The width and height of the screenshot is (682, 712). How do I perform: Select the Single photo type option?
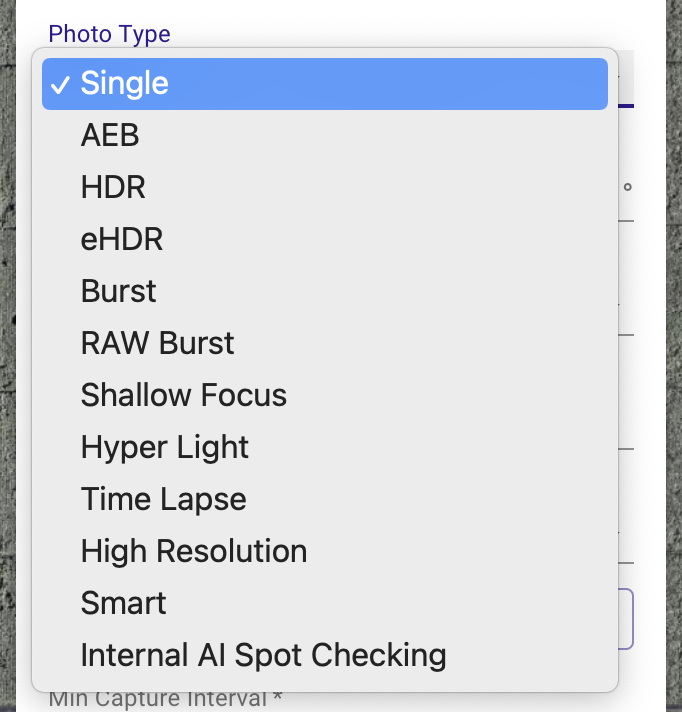(325, 84)
